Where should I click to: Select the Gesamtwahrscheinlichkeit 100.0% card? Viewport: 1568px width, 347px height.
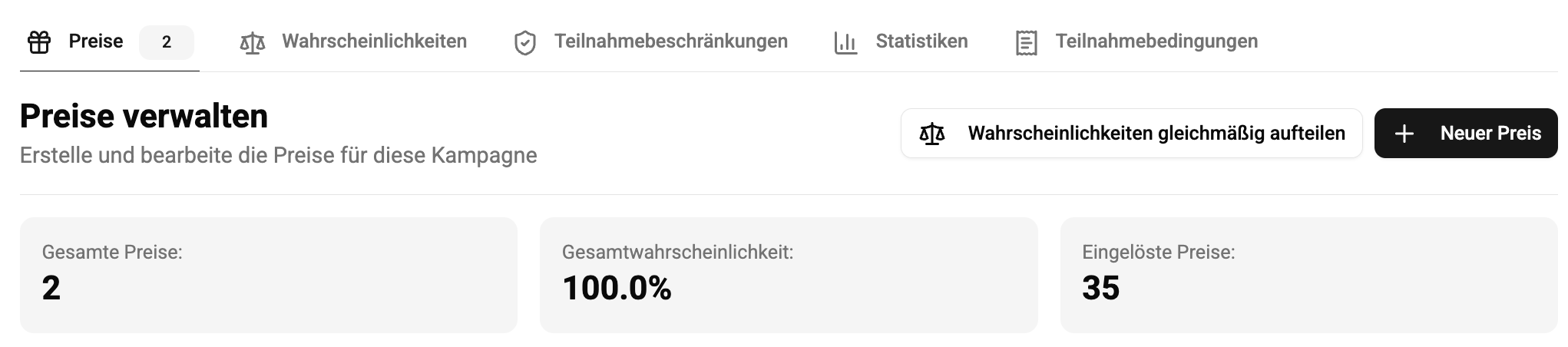click(x=789, y=275)
